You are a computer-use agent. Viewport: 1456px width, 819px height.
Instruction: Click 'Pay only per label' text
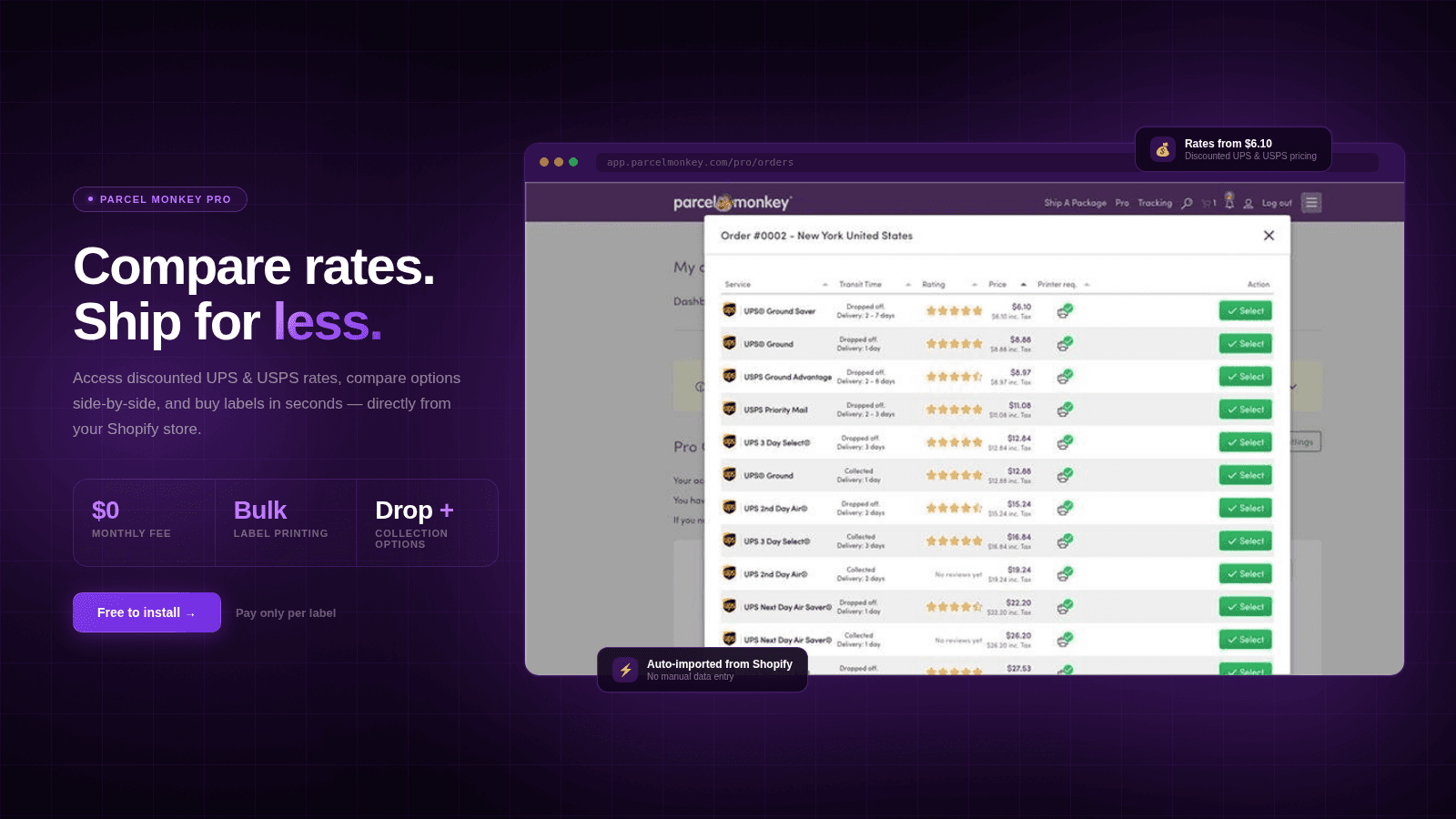(x=286, y=613)
